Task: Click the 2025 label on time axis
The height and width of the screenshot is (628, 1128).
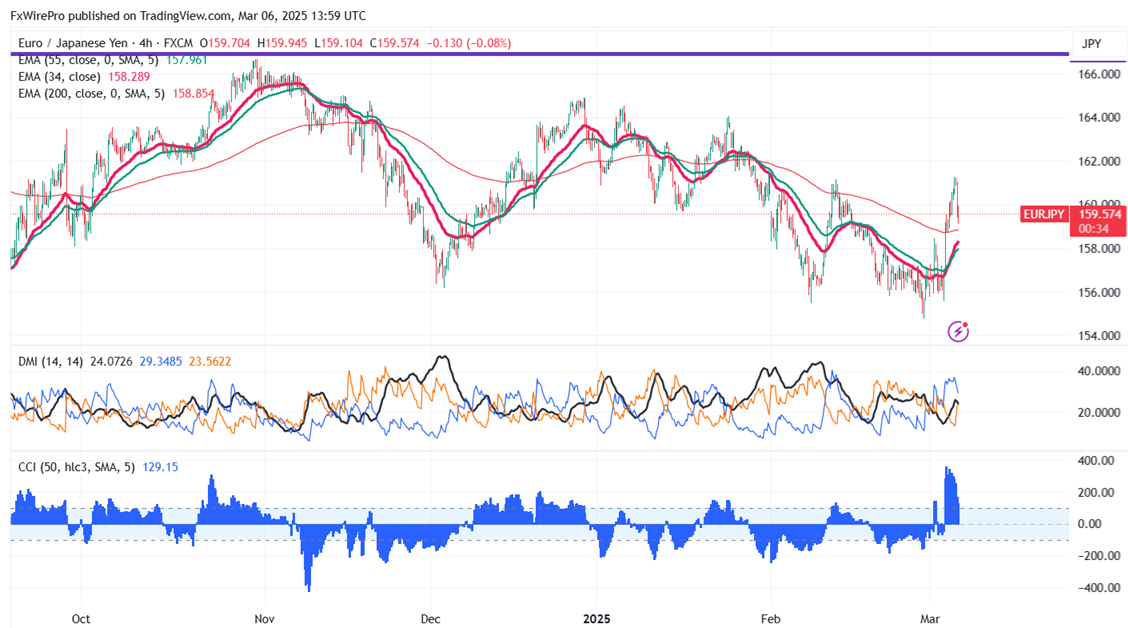Action: (x=596, y=619)
